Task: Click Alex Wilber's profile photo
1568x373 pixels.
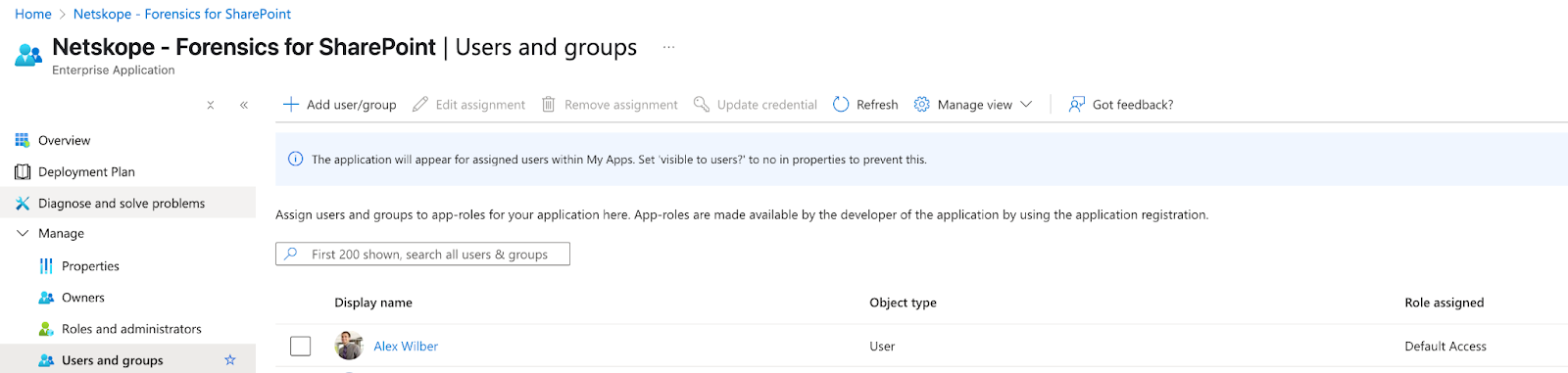Action: point(349,346)
